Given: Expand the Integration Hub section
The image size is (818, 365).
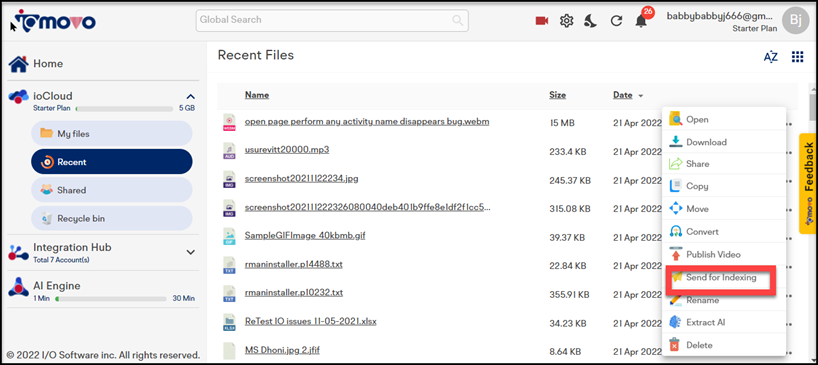Looking at the screenshot, I should 191,252.
